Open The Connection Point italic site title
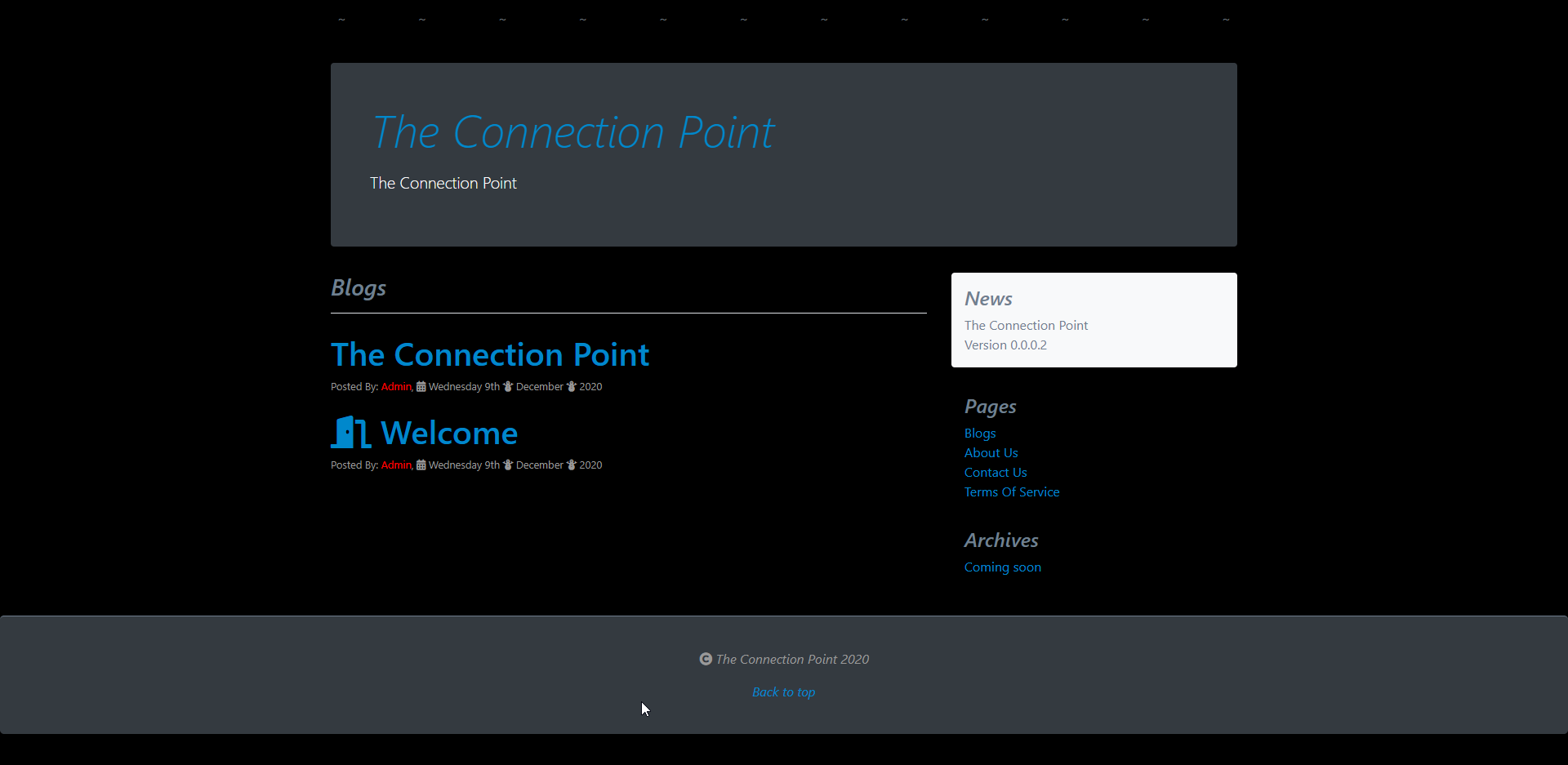 pyautogui.click(x=572, y=132)
